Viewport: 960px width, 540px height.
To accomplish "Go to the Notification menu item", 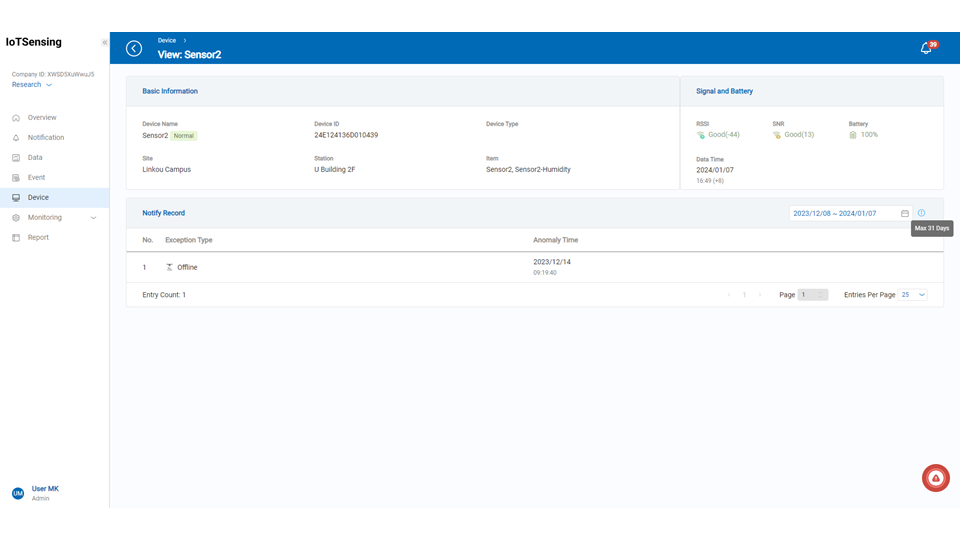I will [x=45, y=138].
